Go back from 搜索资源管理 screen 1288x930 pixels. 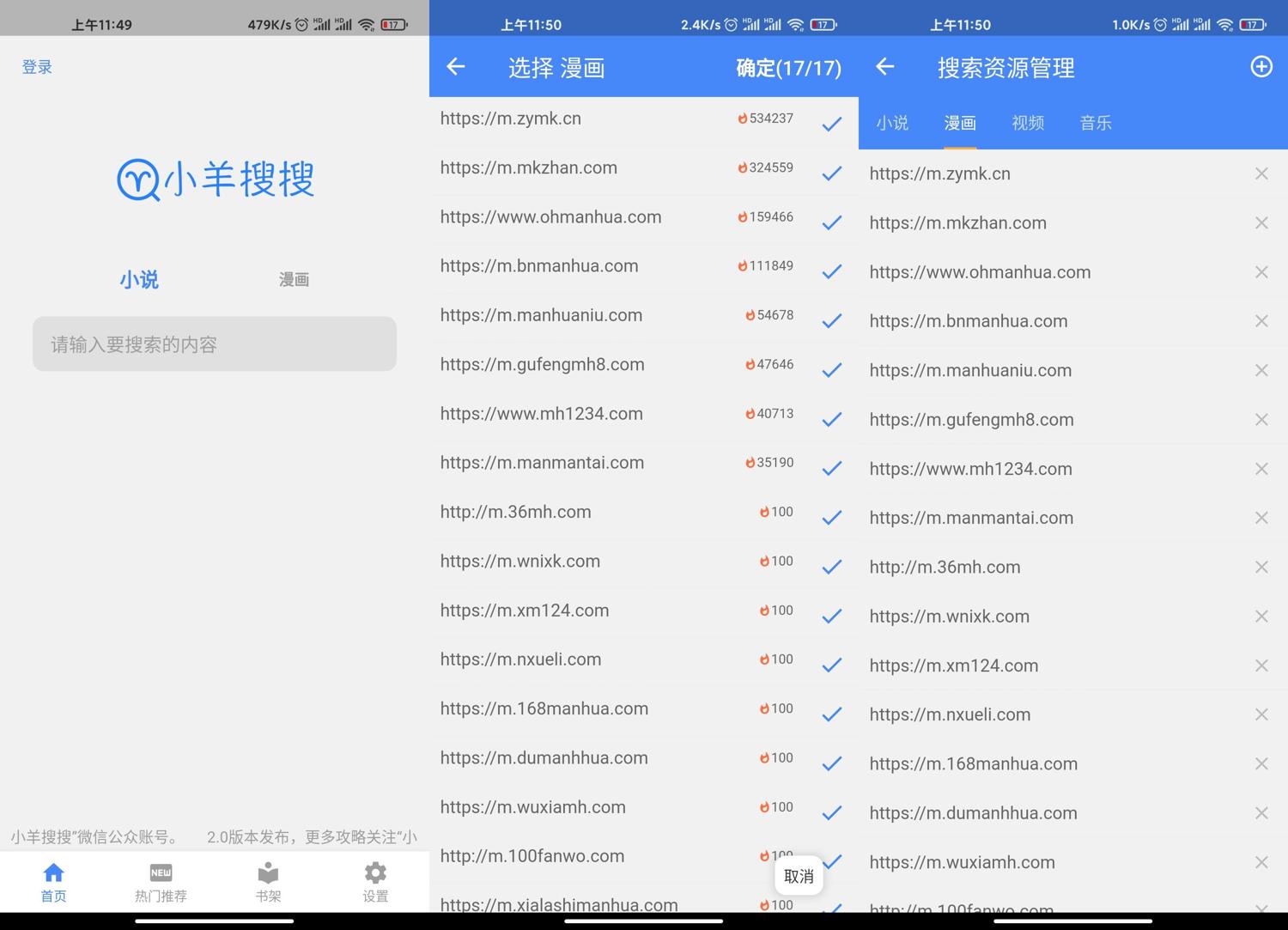tap(885, 67)
